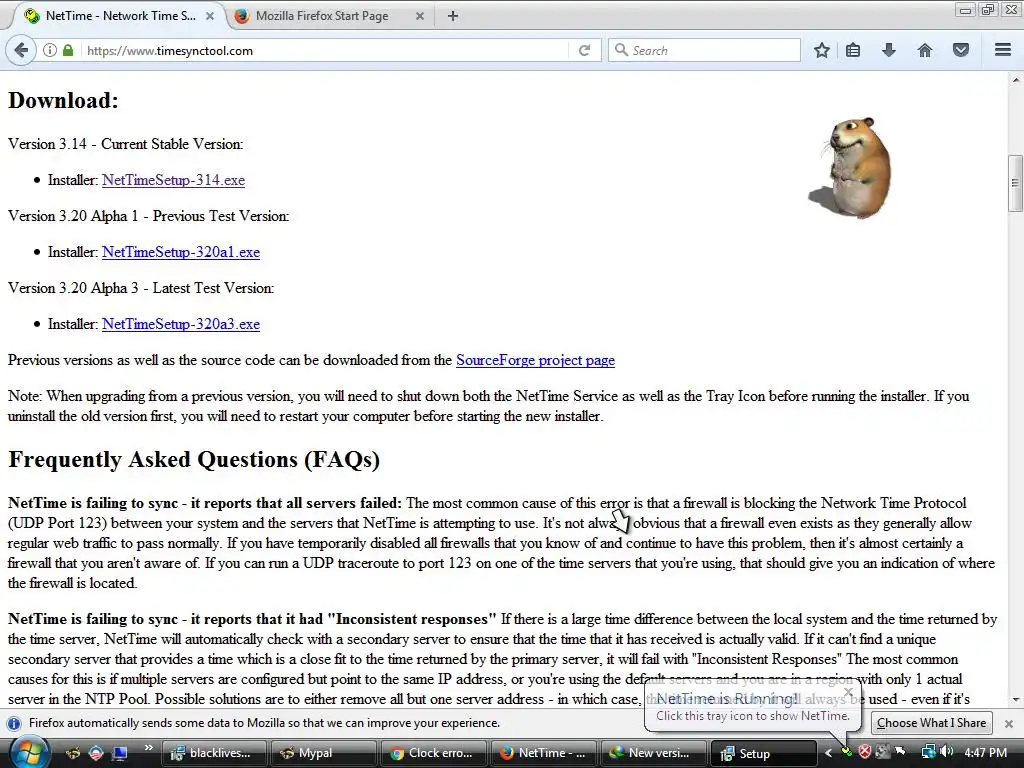The width and height of the screenshot is (1024, 768).
Task: Open the Downloads arrow icon
Action: [889, 50]
